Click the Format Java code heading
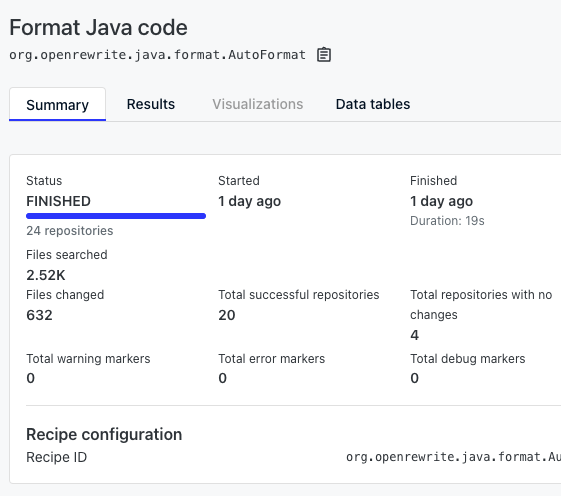 [x=98, y=28]
